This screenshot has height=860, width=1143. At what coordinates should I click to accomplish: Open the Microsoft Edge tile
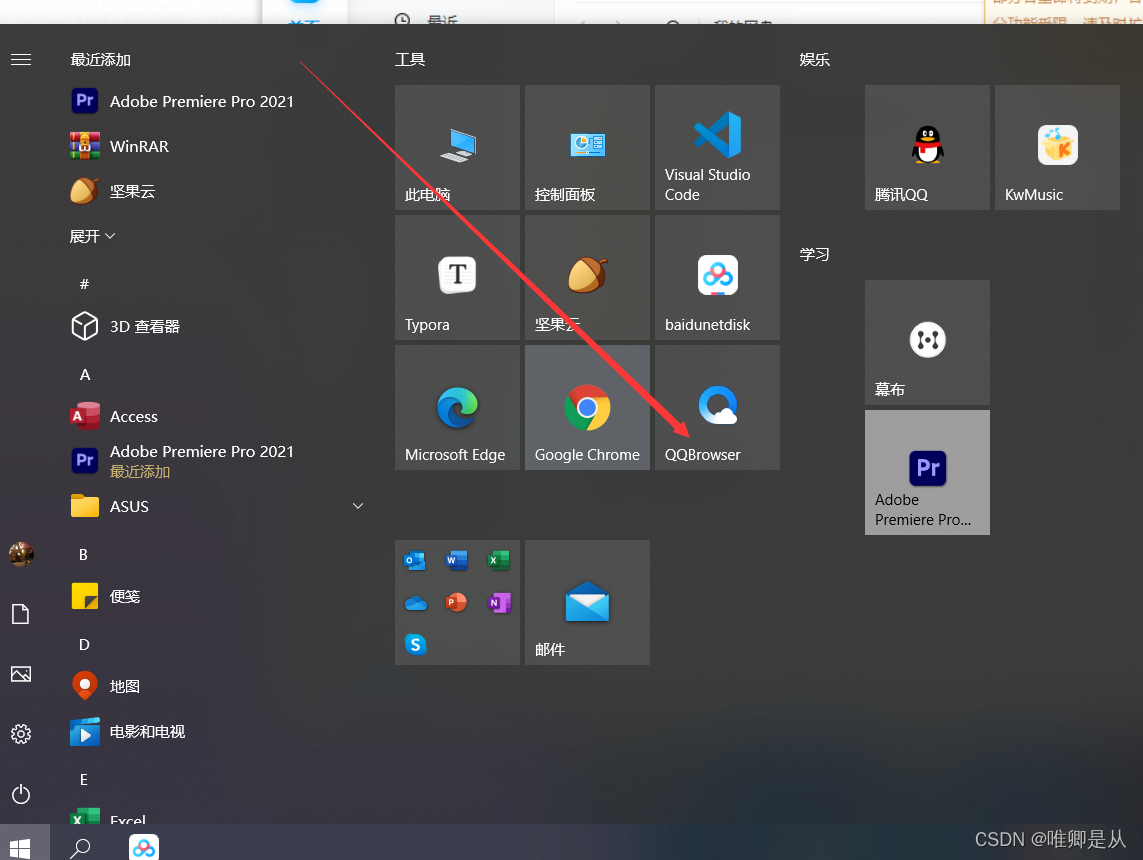click(457, 407)
